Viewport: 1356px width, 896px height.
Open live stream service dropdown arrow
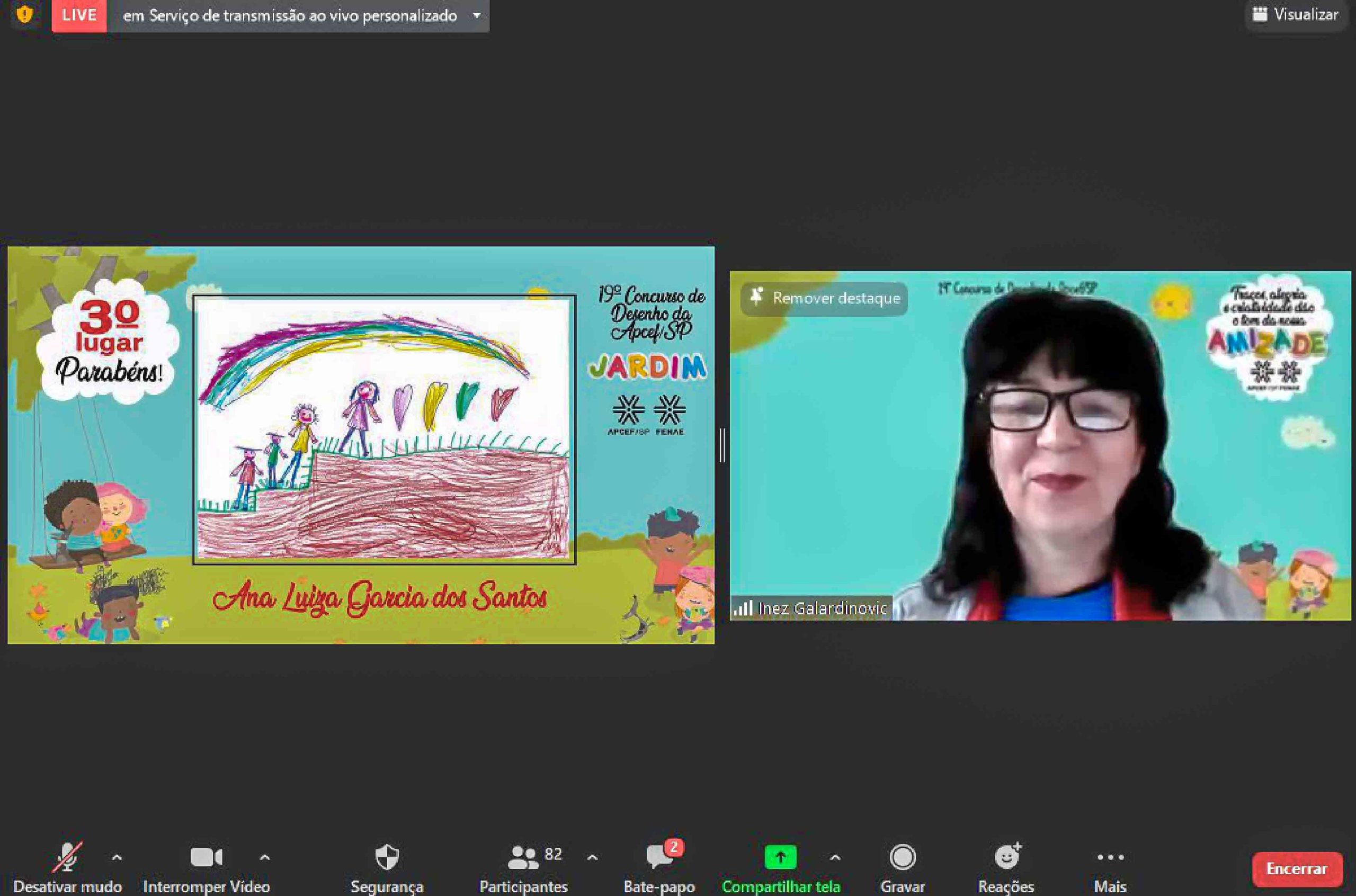tap(477, 15)
